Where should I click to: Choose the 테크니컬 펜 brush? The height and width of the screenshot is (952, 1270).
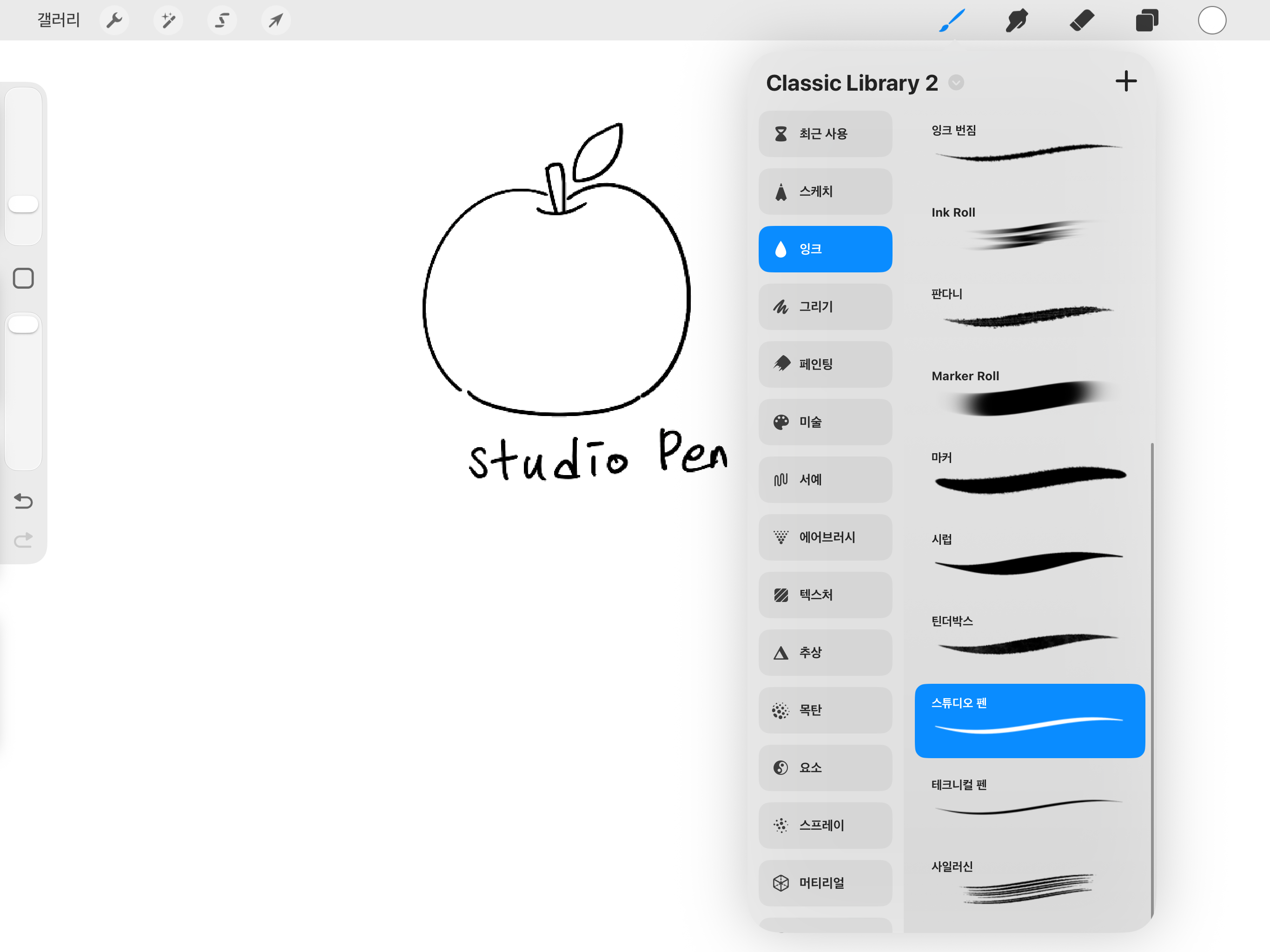tap(1029, 801)
